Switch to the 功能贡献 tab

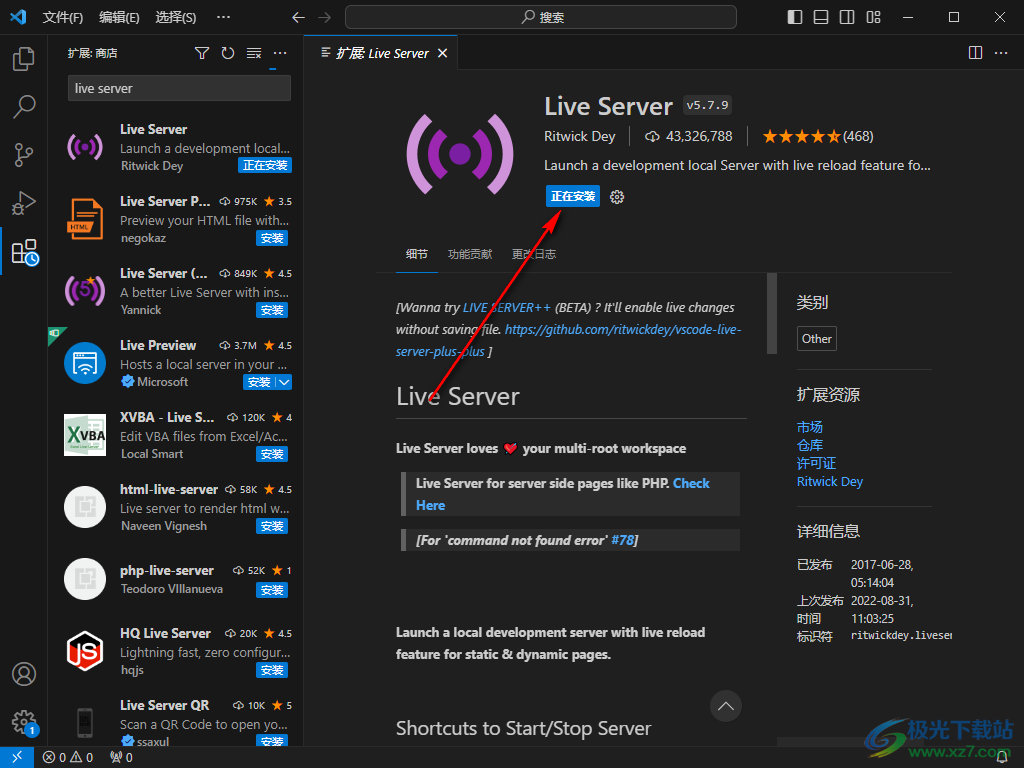(x=470, y=254)
